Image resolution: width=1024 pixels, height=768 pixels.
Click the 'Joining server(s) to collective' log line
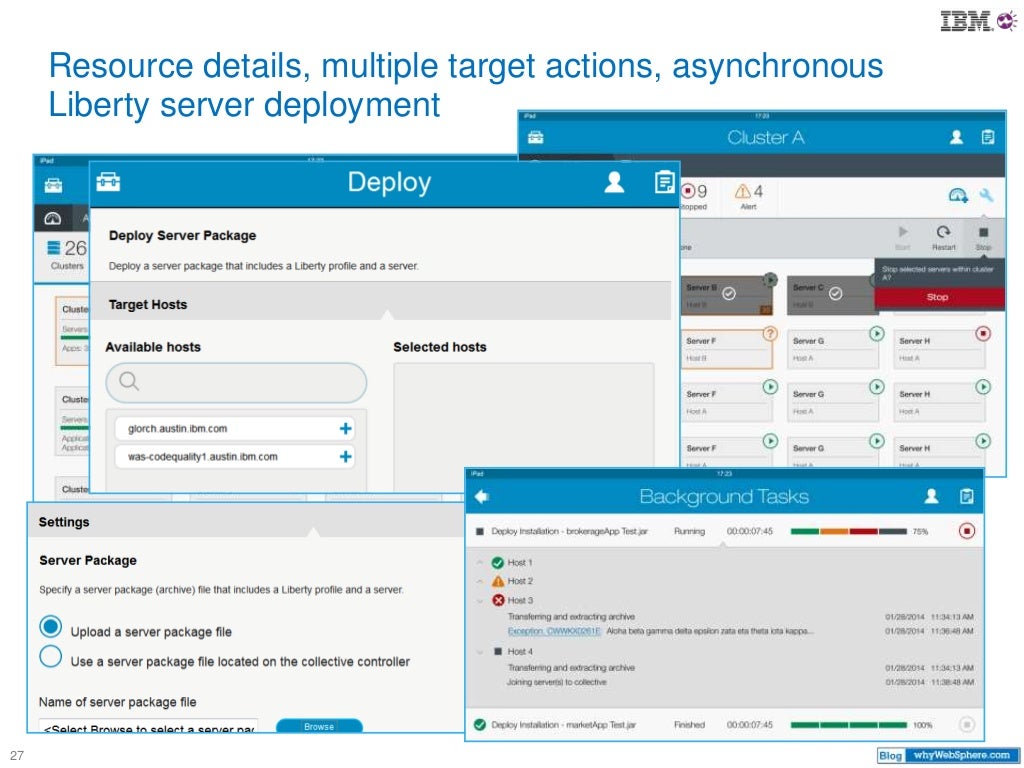tap(557, 682)
